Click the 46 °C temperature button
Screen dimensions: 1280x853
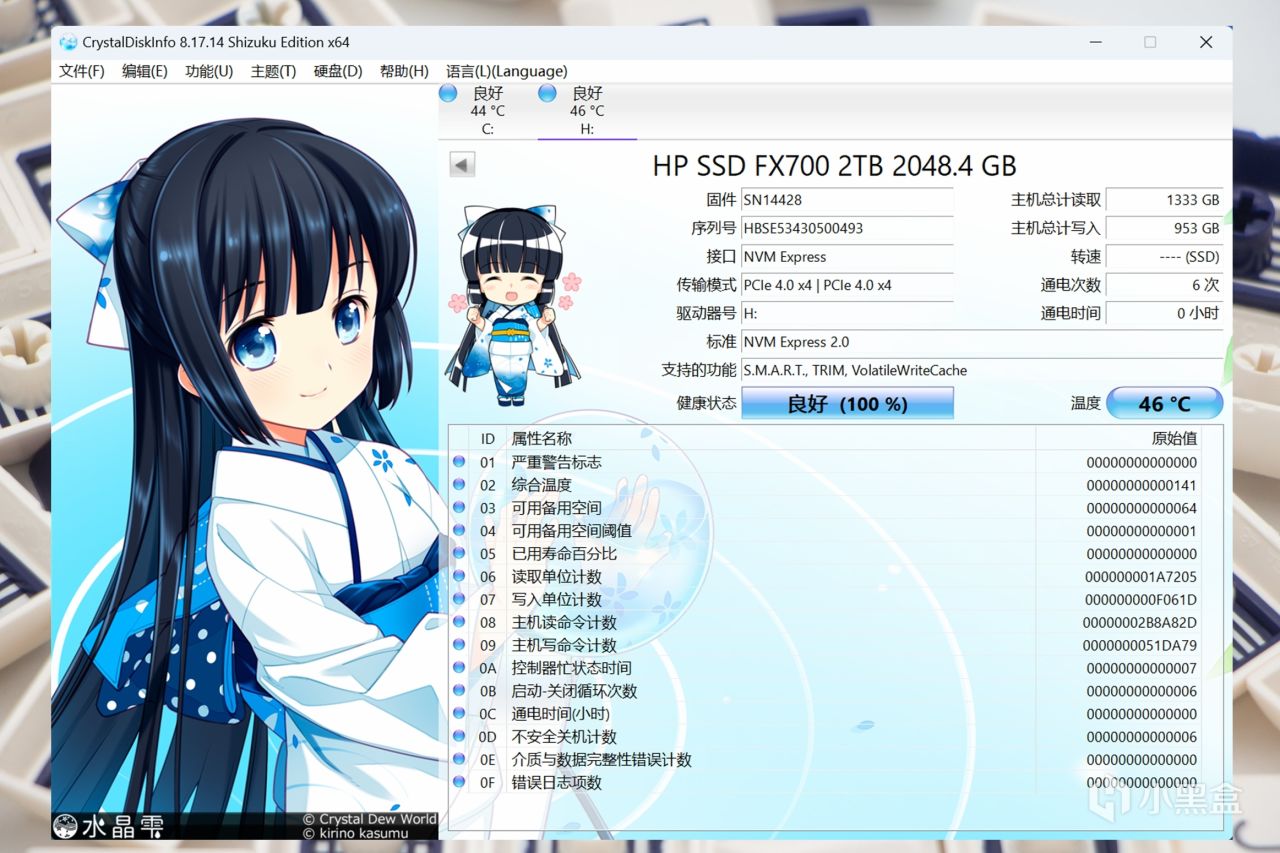coord(1165,403)
